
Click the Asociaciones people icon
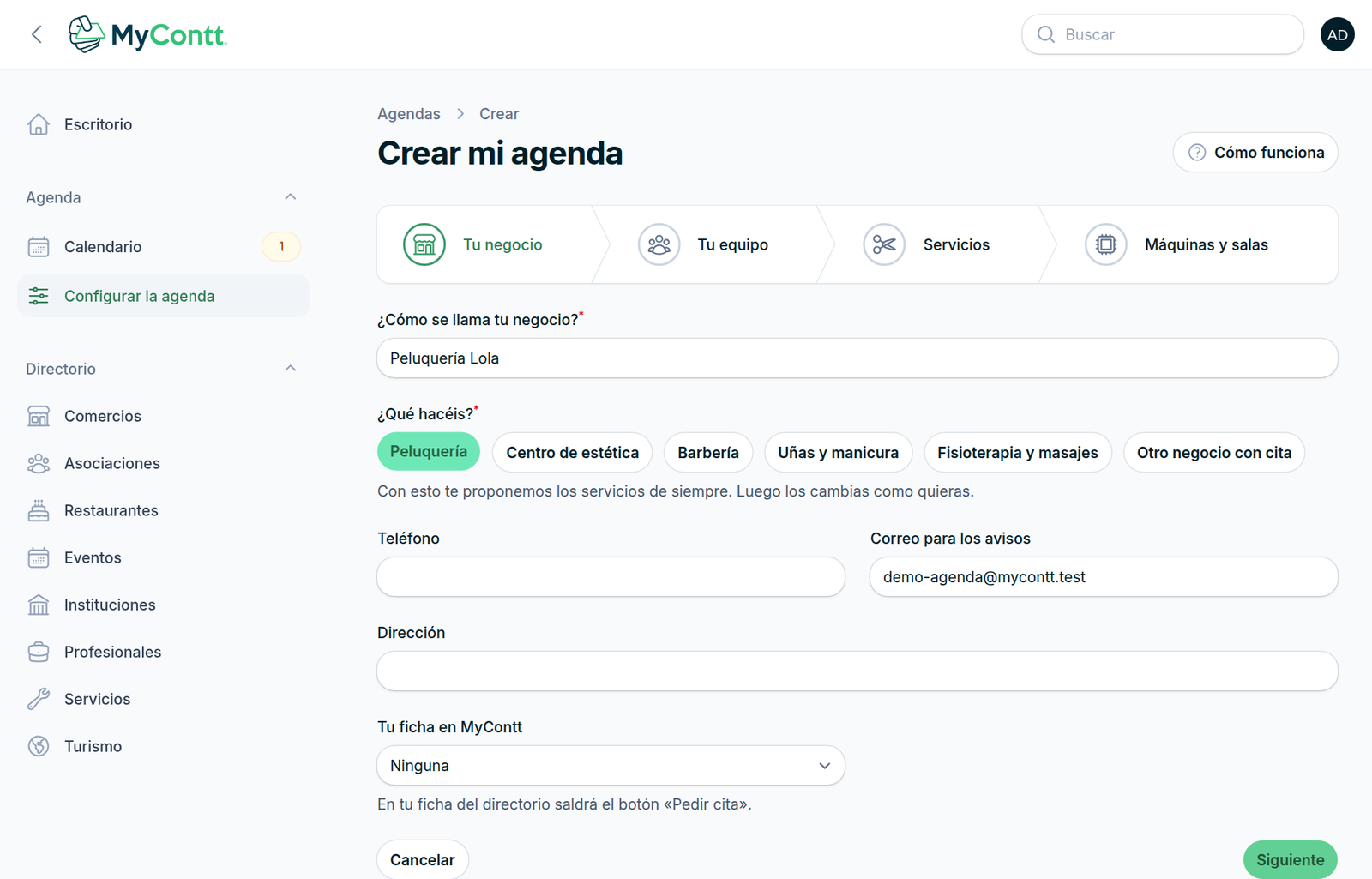click(x=39, y=463)
